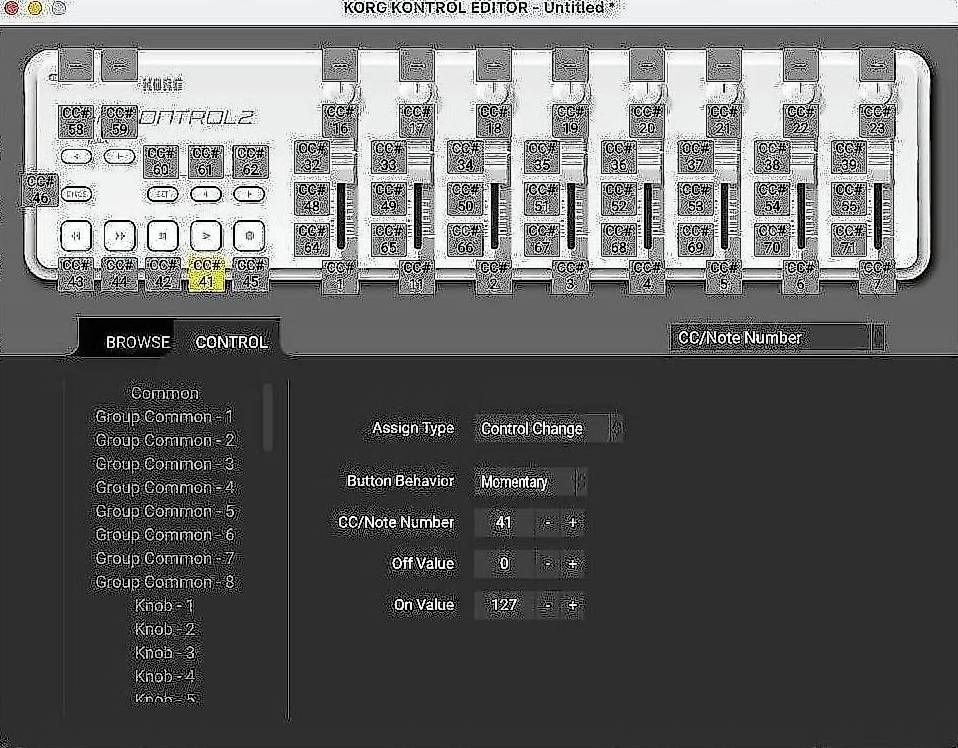Open the CC/Note Number display dropdown
This screenshot has width=958, height=748.
tap(777, 337)
